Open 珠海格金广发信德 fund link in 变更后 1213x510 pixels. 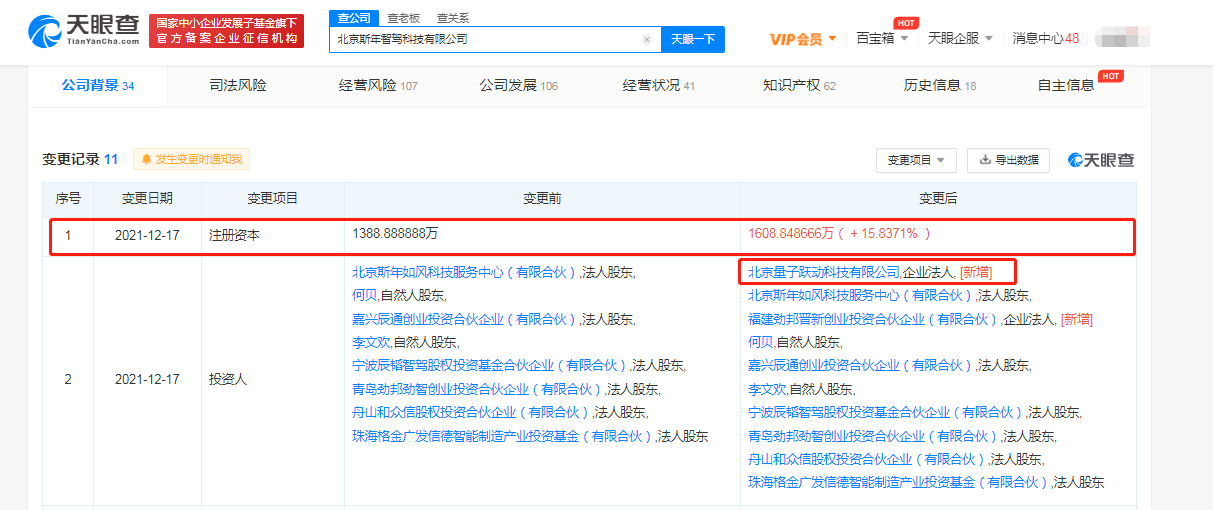(899, 482)
